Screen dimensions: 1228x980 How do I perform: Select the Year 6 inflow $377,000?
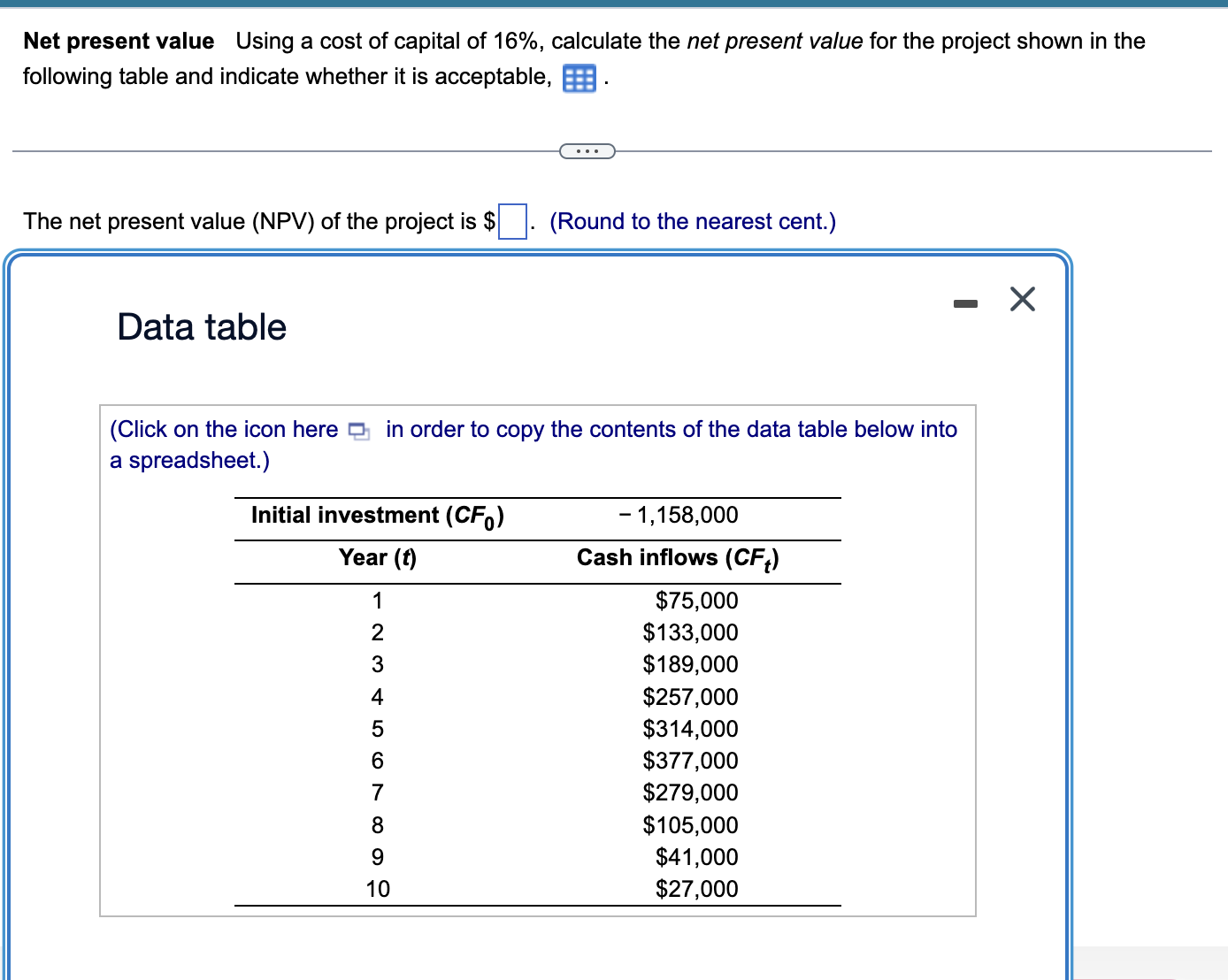click(x=691, y=760)
